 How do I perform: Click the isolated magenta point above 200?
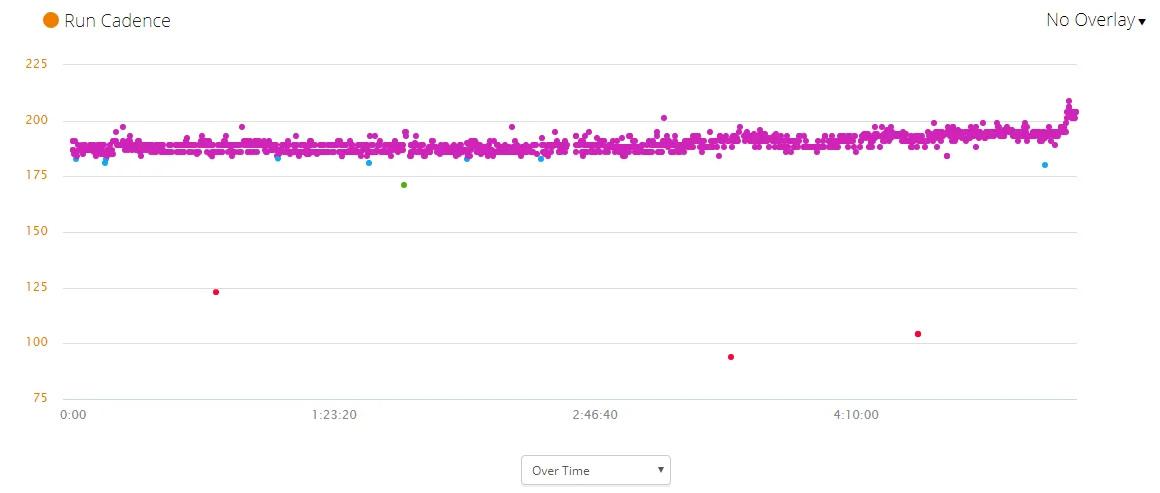click(664, 118)
